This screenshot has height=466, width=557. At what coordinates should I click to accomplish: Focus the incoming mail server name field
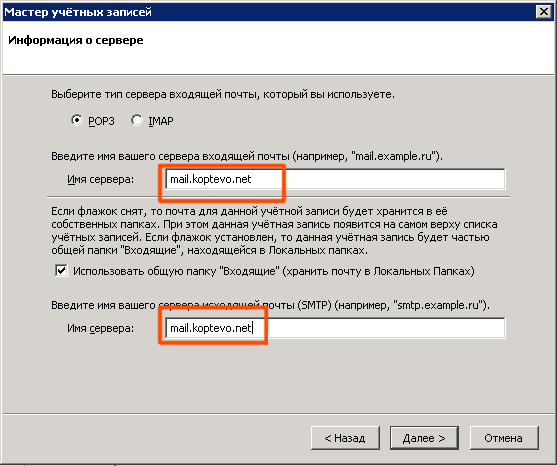335,179
